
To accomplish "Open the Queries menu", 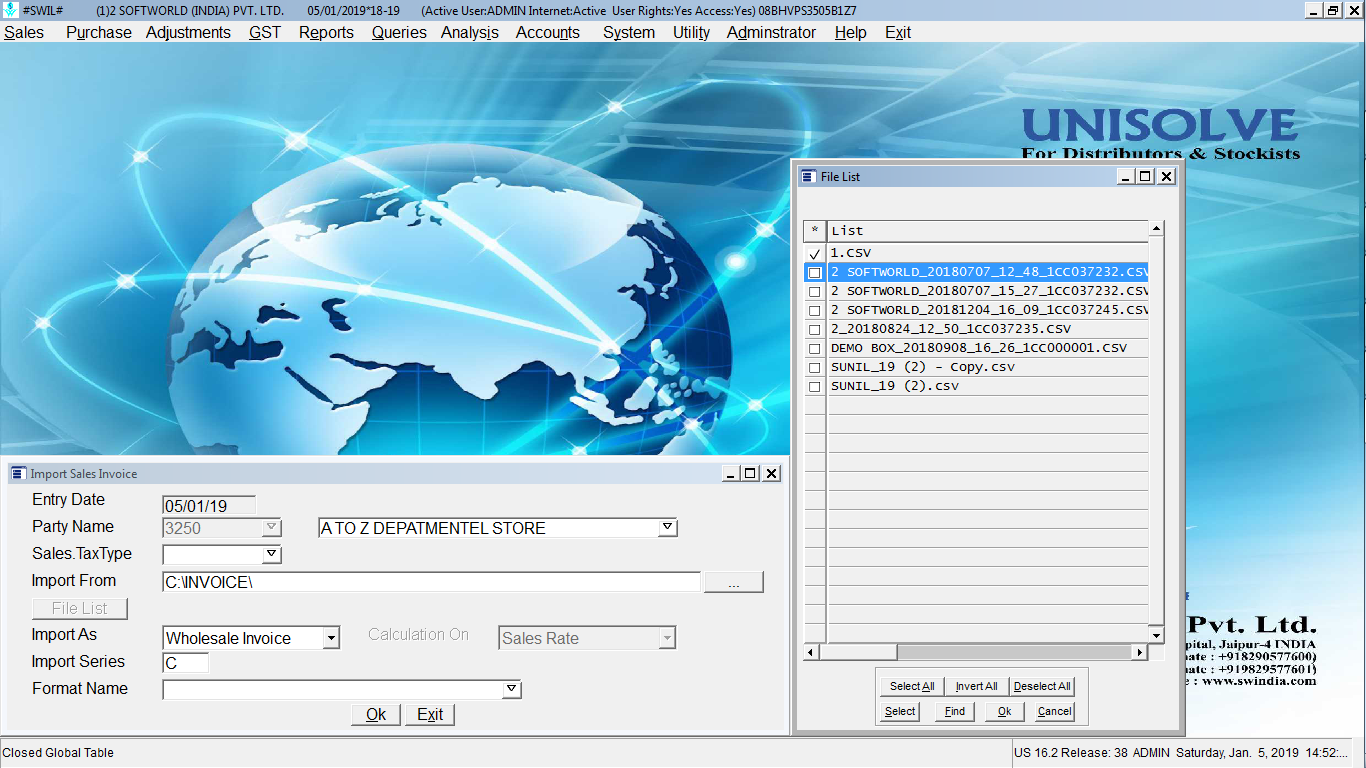I will point(399,32).
